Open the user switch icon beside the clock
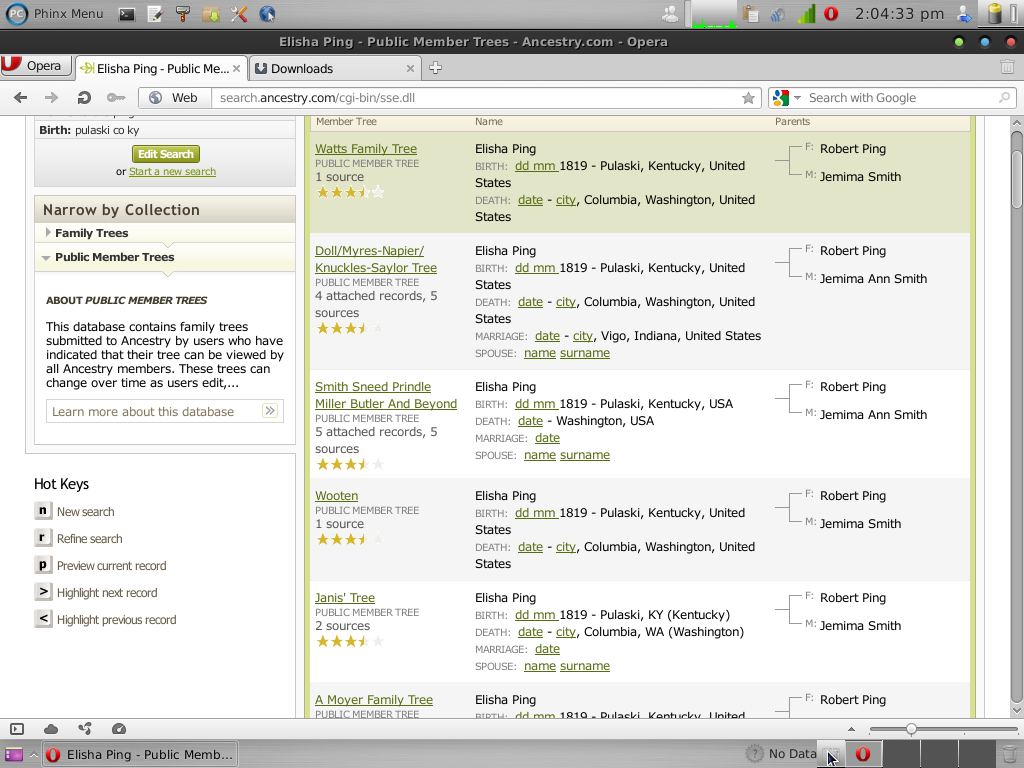Viewport: 1024px width, 768px height. tap(964, 14)
